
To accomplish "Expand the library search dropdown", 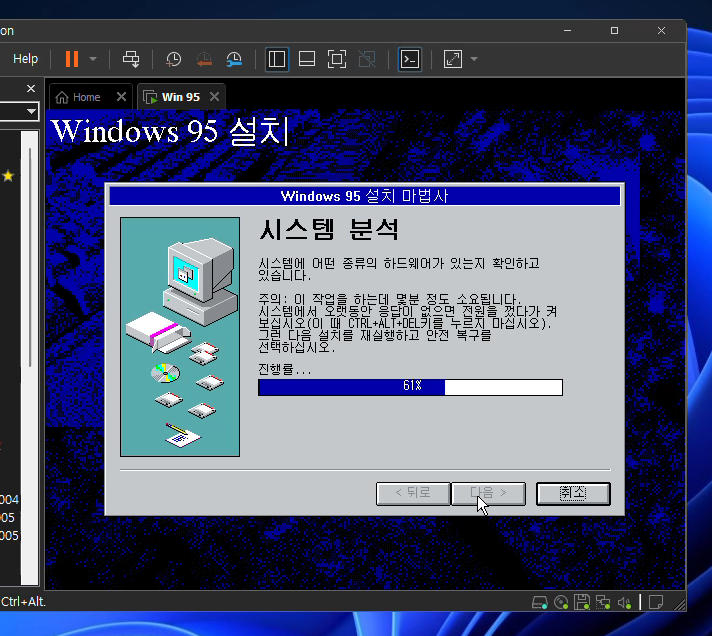I will pos(31,111).
